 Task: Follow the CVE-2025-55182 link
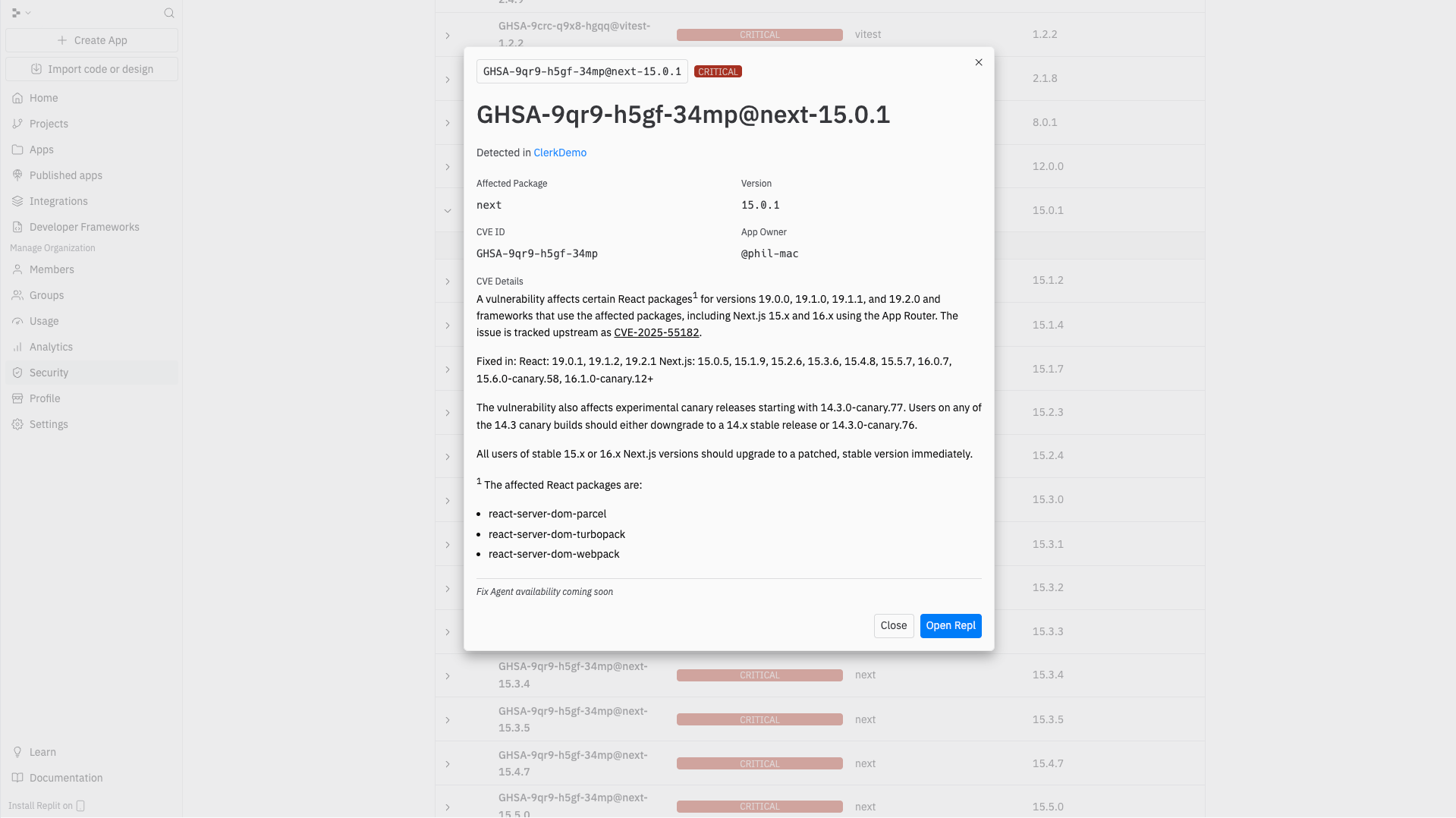[656, 332]
